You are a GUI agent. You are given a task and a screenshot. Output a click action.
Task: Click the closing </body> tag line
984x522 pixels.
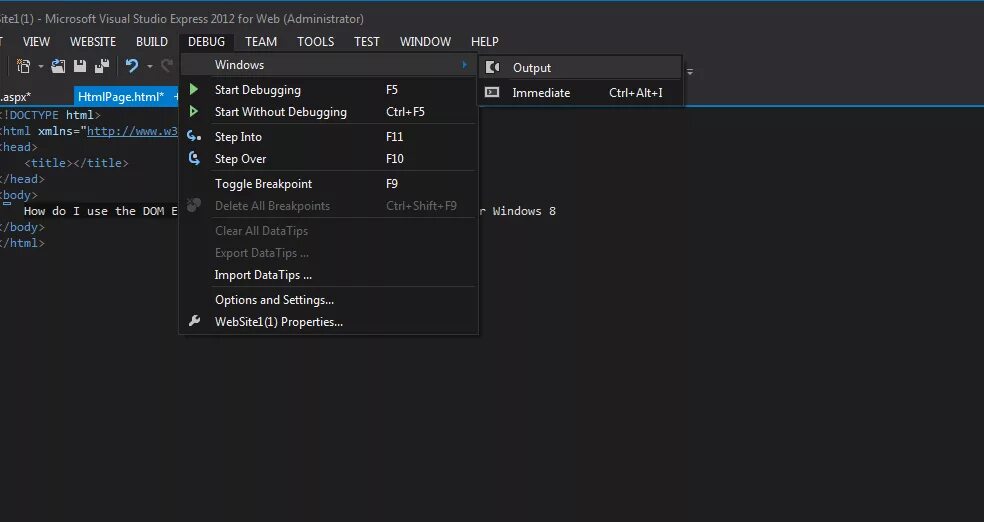22,227
